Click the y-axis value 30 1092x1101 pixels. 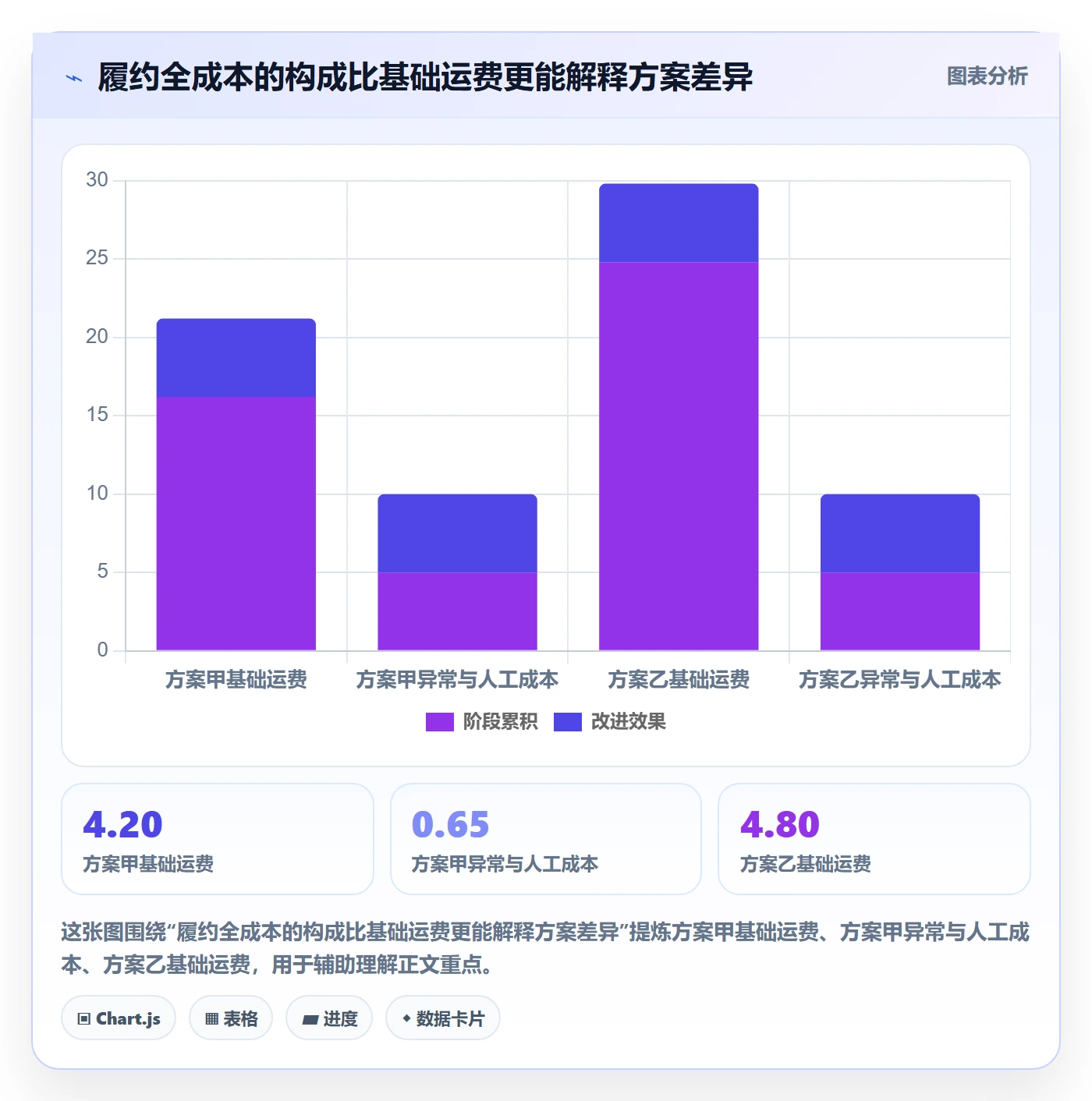click(97, 180)
